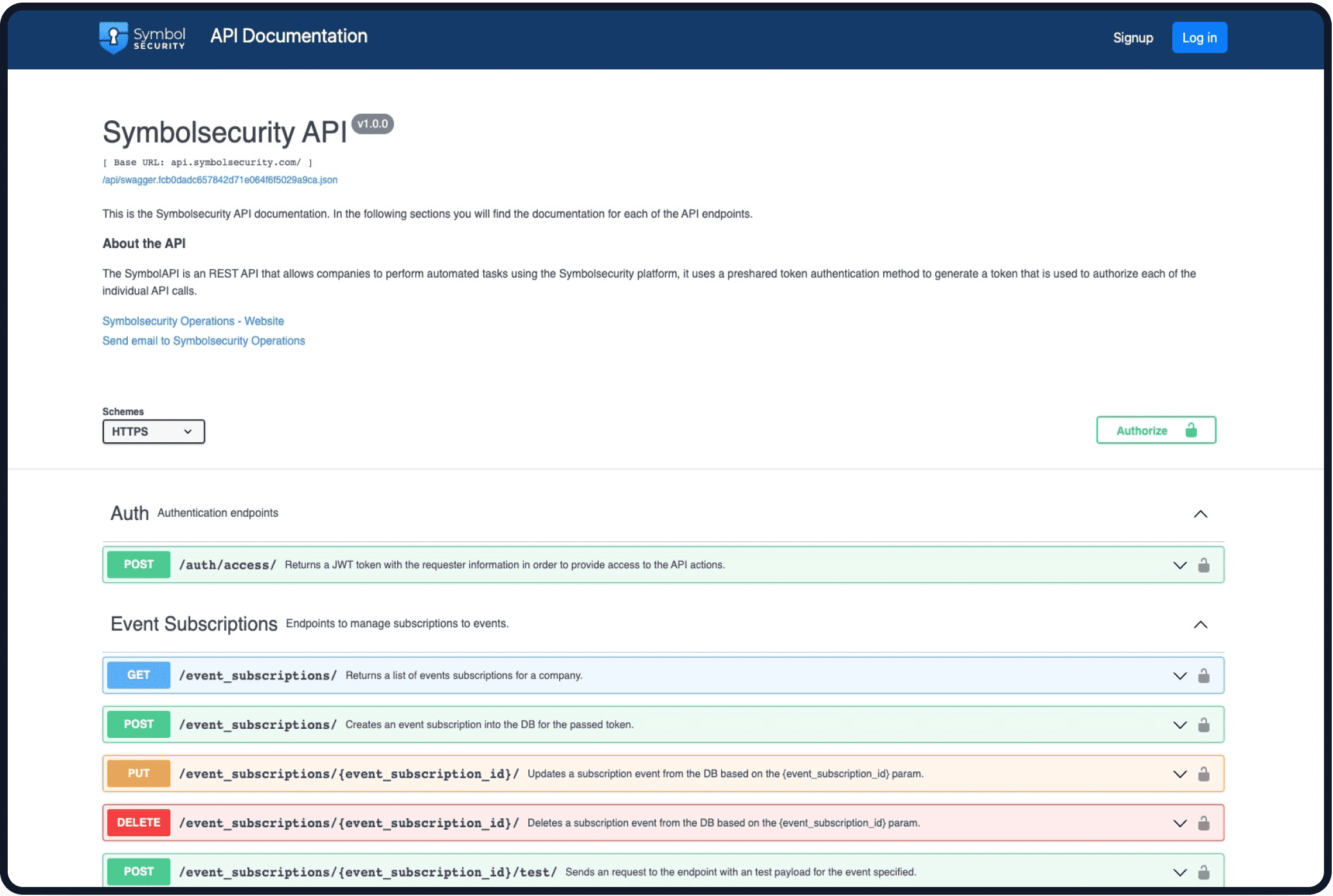This screenshot has width=1333, height=896.
Task: Collapse the Event Subscriptions section
Action: (1200, 624)
